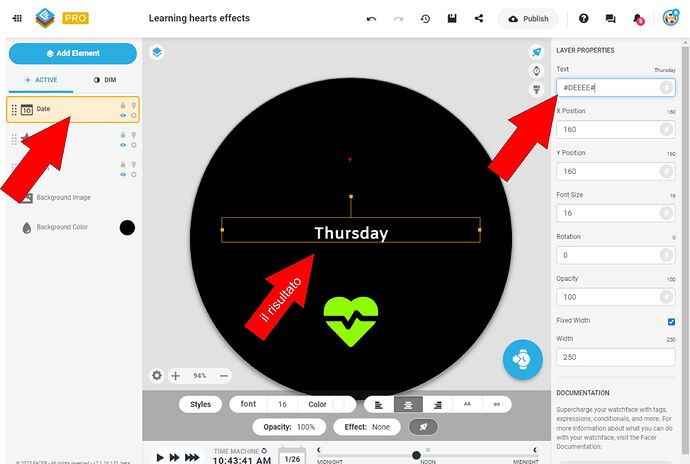Zoom out the canvas
This screenshot has width=690, height=464.
[x=224, y=376]
